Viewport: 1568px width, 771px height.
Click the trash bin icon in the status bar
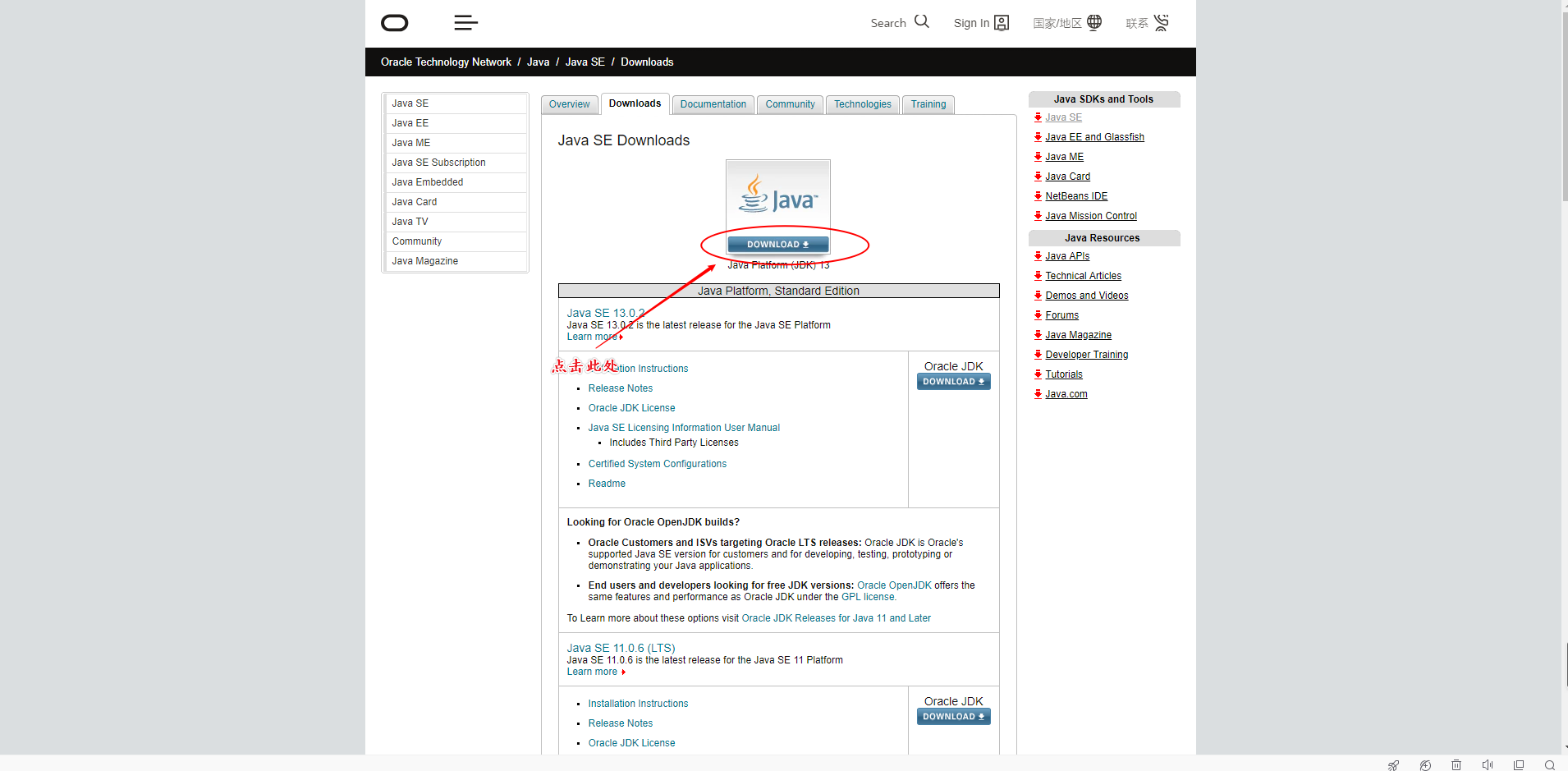(x=1456, y=765)
